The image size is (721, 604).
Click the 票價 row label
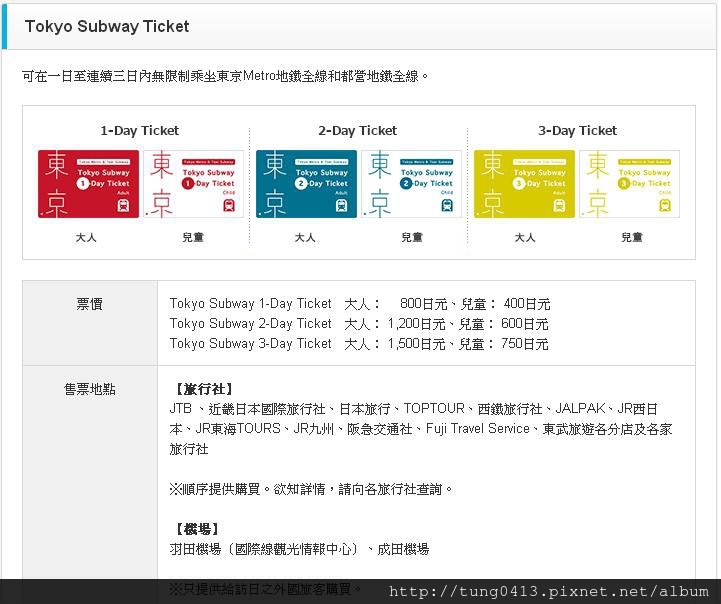[x=89, y=304]
